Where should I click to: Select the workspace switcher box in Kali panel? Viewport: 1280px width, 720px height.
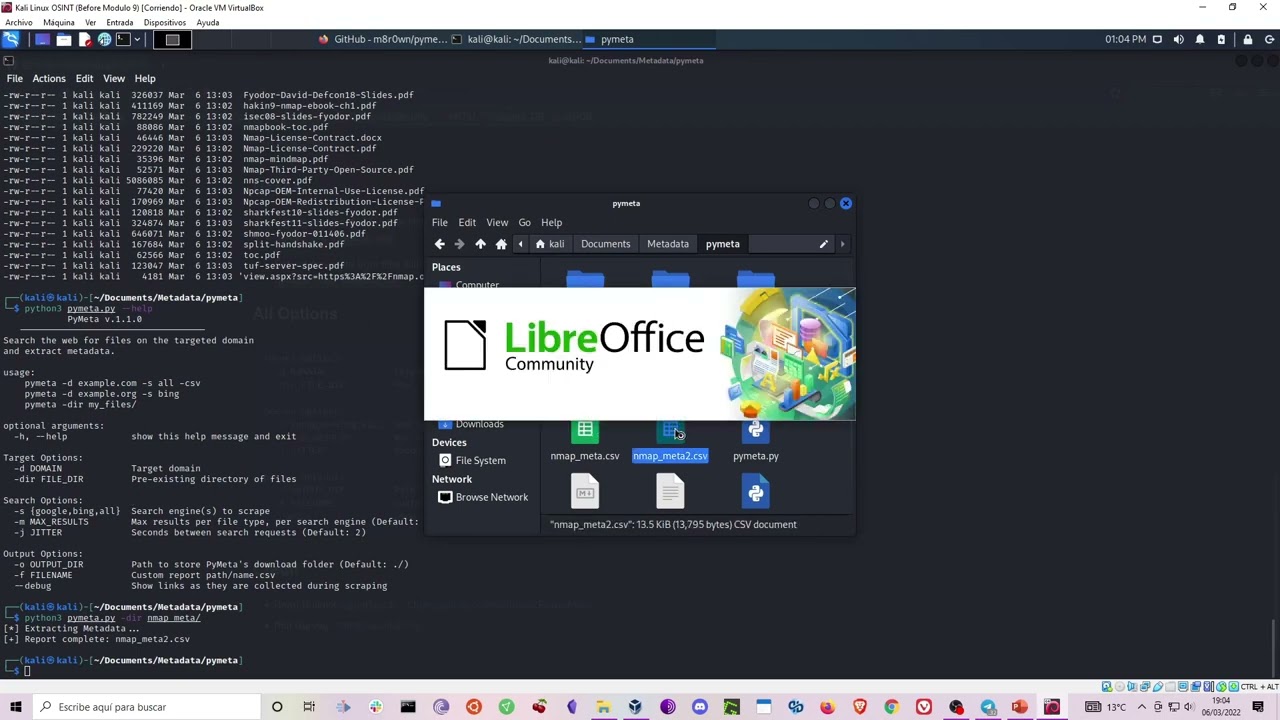pos(172,39)
